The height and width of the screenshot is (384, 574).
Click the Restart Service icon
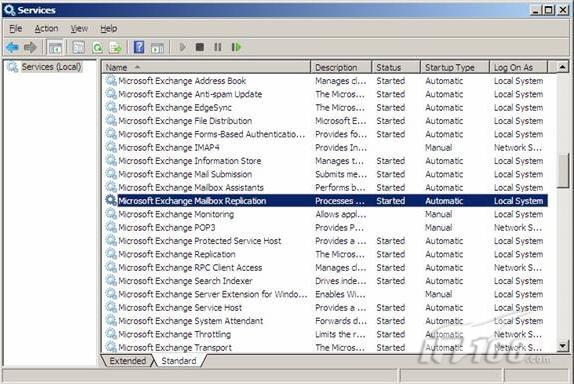236,47
